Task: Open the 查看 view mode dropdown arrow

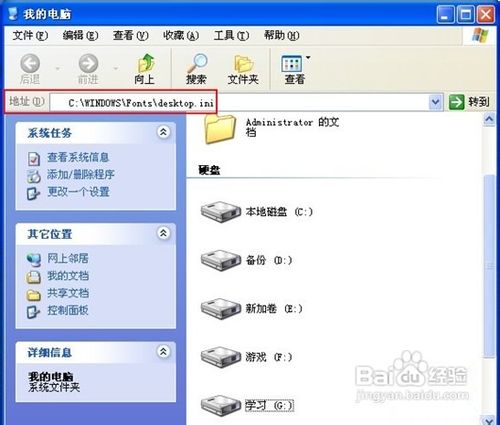Action: pyautogui.click(x=308, y=58)
